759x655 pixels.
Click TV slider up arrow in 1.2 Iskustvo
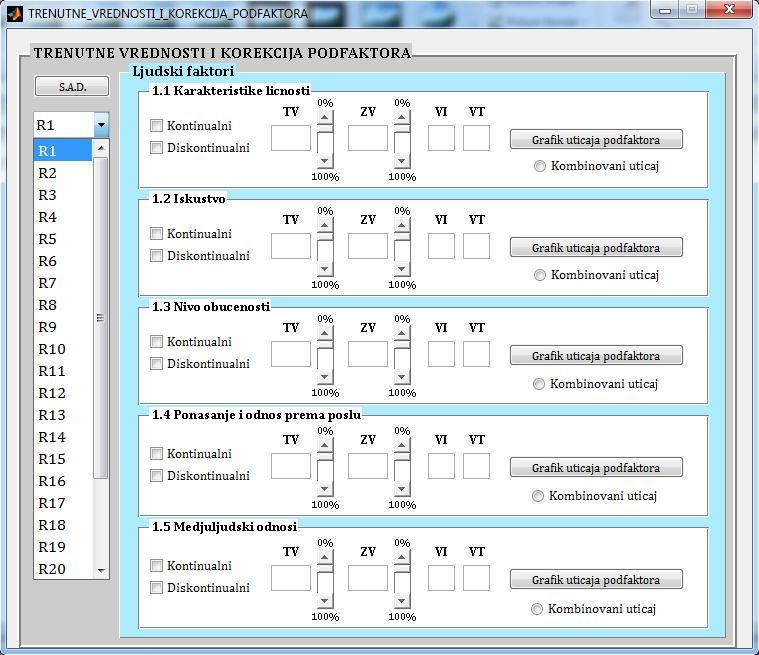[x=325, y=225]
